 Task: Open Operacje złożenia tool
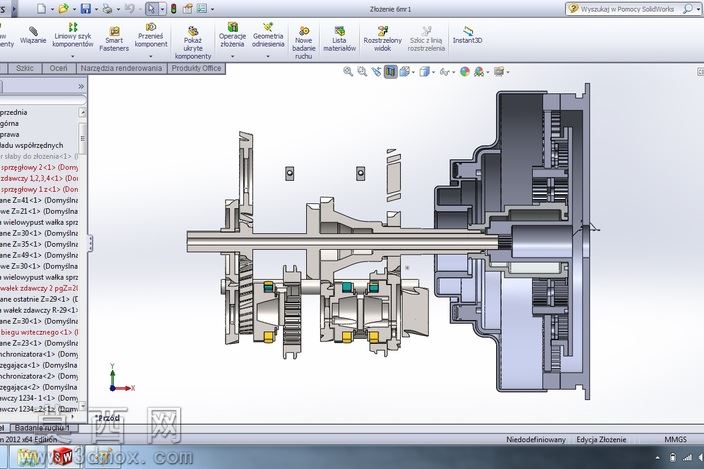point(232,35)
